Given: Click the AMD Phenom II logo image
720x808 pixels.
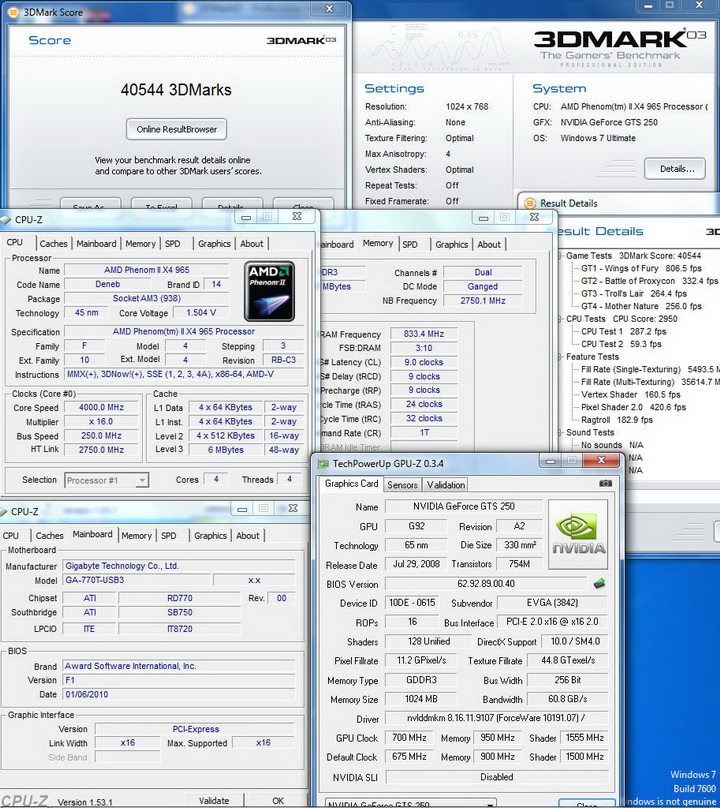Looking at the screenshot, I should tap(270, 292).
